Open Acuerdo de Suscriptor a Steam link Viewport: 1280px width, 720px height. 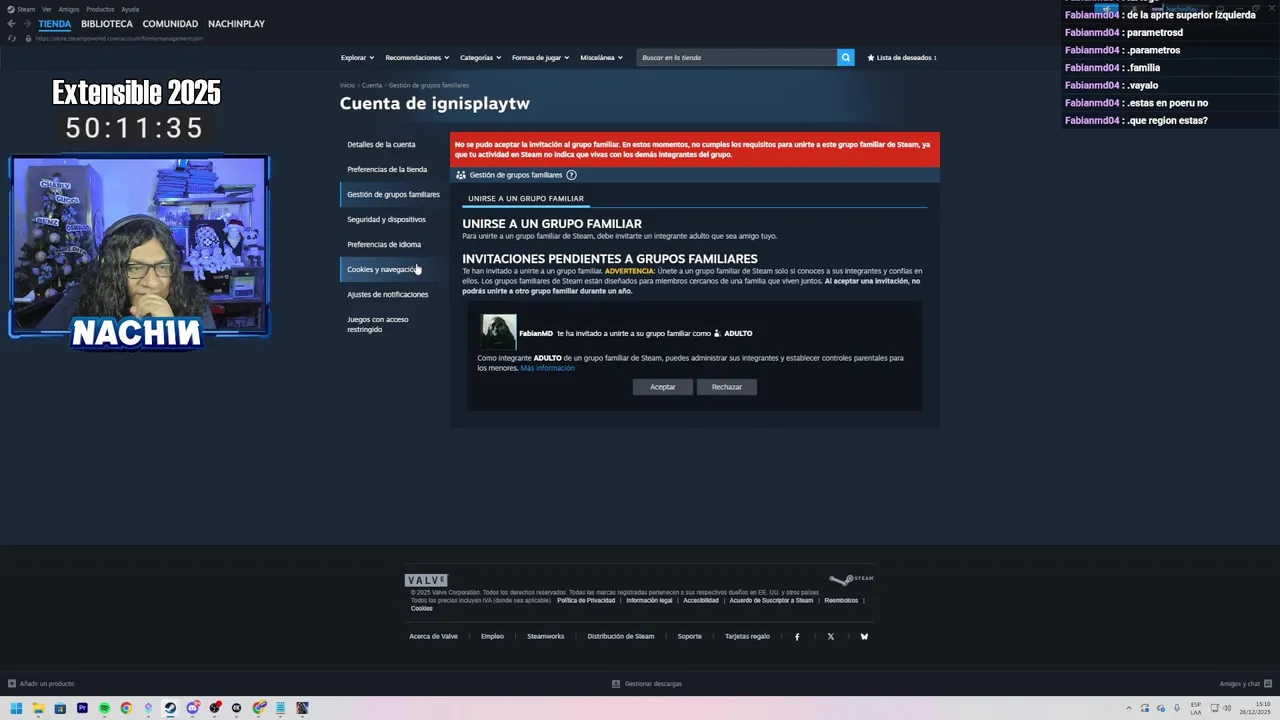point(771,601)
